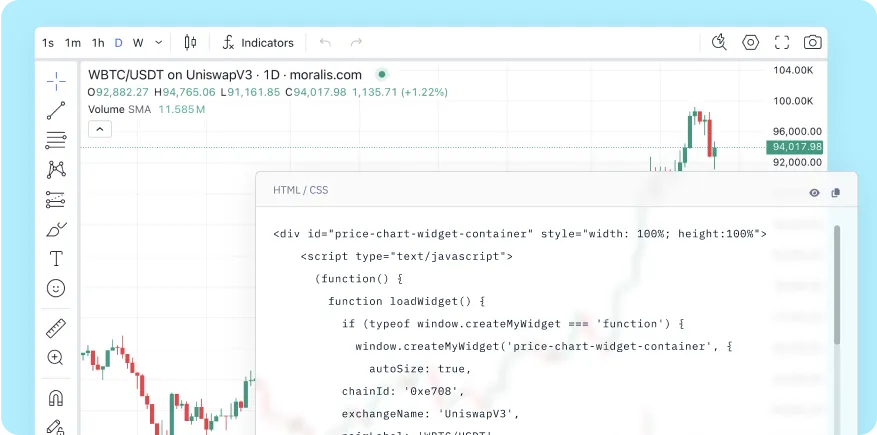Select the trend line tool

click(x=56, y=111)
